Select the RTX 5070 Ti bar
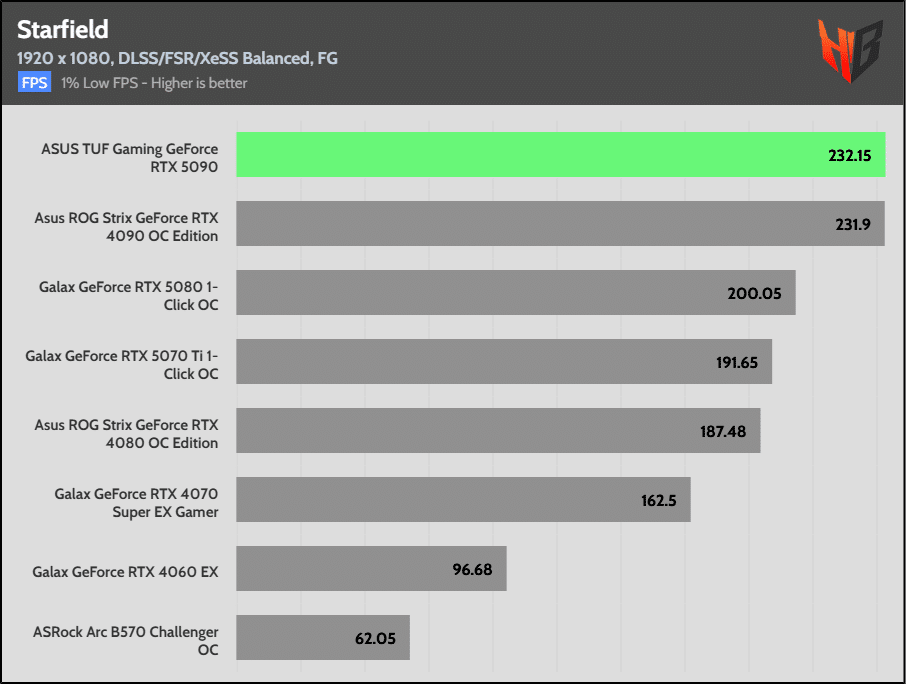The image size is (906, 684). point(504,362)
